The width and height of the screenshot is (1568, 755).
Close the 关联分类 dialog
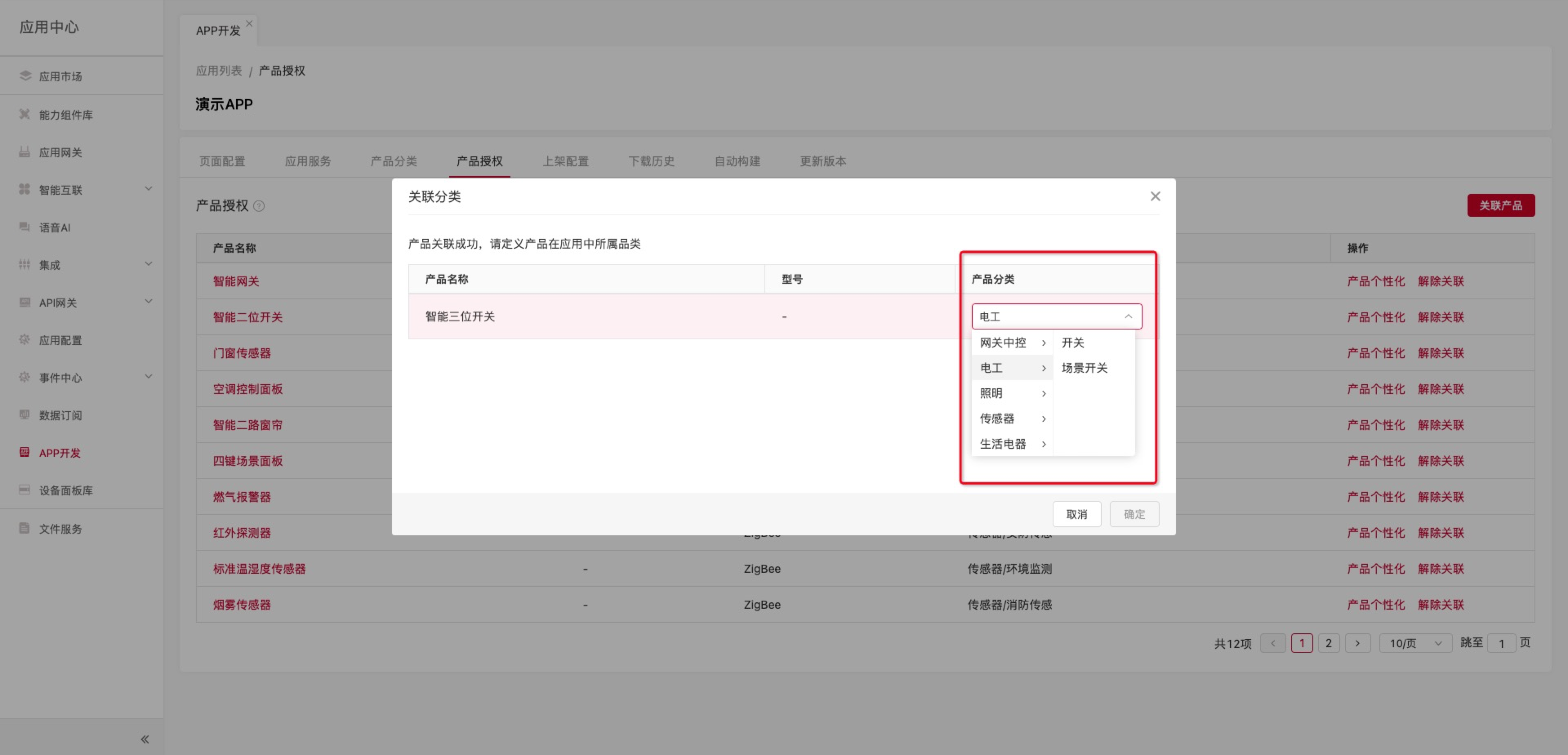1155,196
